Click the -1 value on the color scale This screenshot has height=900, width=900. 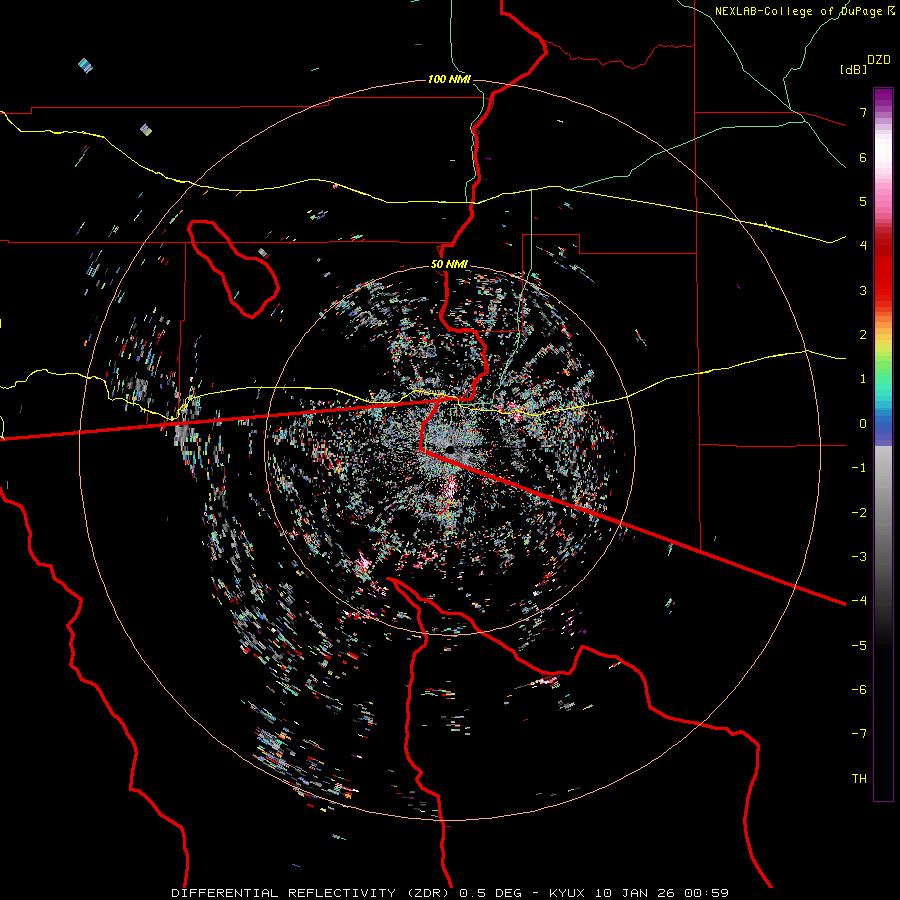[x=859, y=468]
